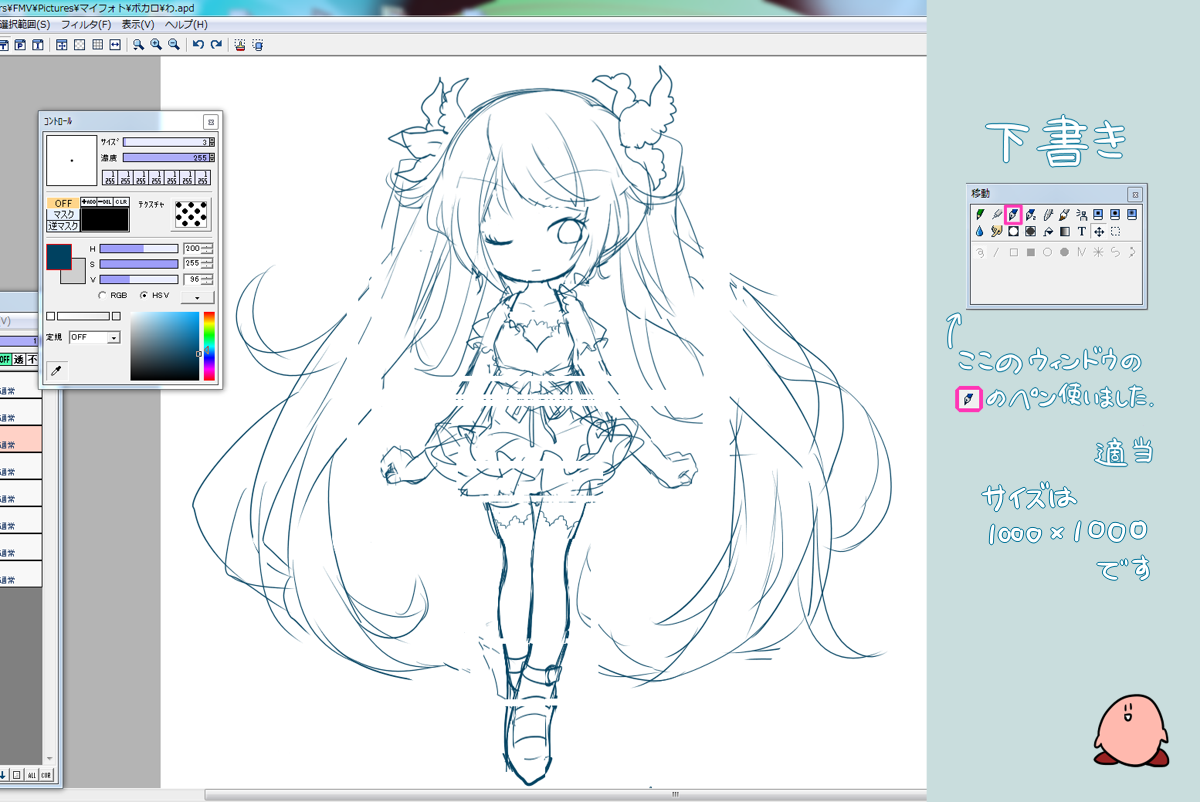Click the dark blue foreground color swatch
1200x802 pixels.
pyautogui.click(x=58, y=257)
